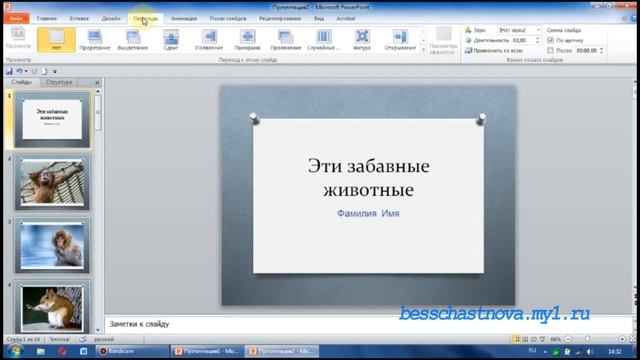This screenshot has width=640, height=360.
Task: Switch to the Структура pane tab
Action: pos(59,82)
